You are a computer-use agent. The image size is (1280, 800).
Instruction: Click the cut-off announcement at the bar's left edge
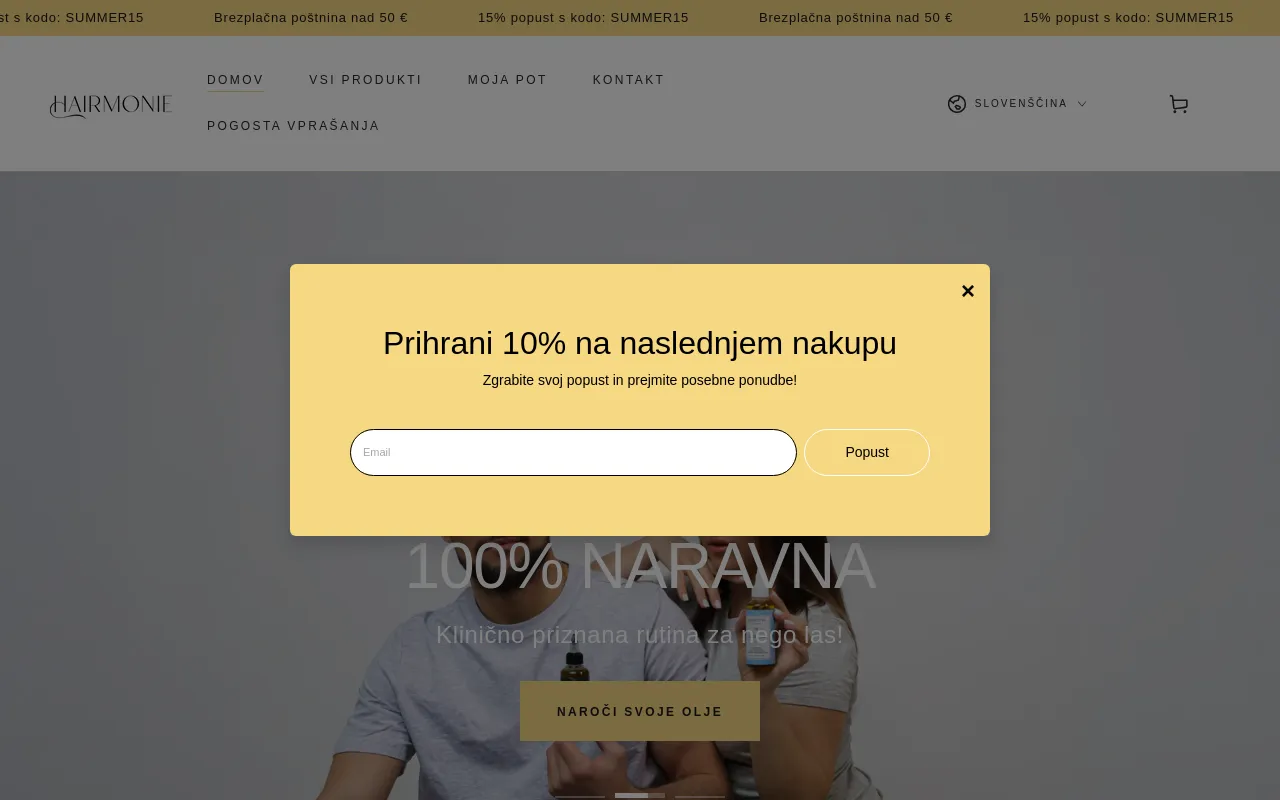point(72,18)
